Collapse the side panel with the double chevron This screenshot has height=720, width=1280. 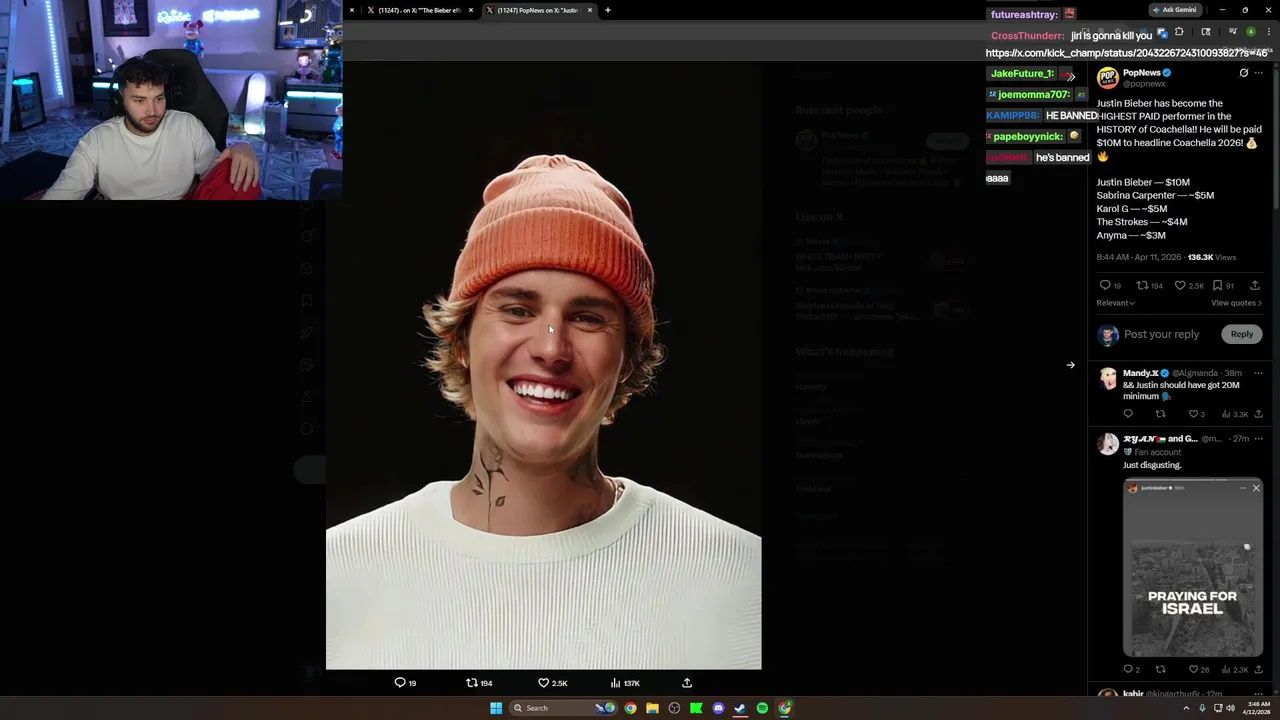(1071, 76)
